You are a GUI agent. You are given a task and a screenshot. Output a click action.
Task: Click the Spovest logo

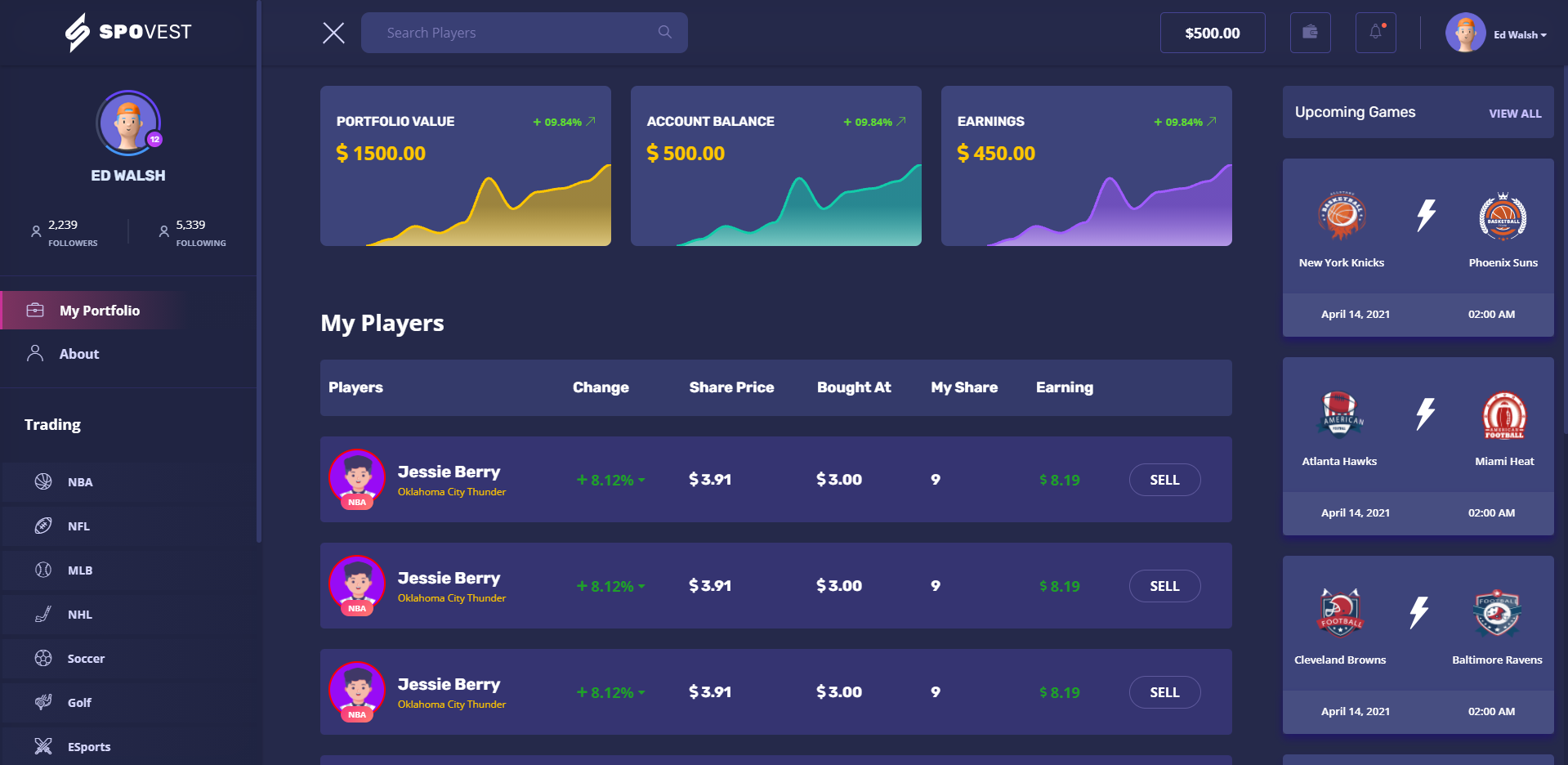[128, 32]
